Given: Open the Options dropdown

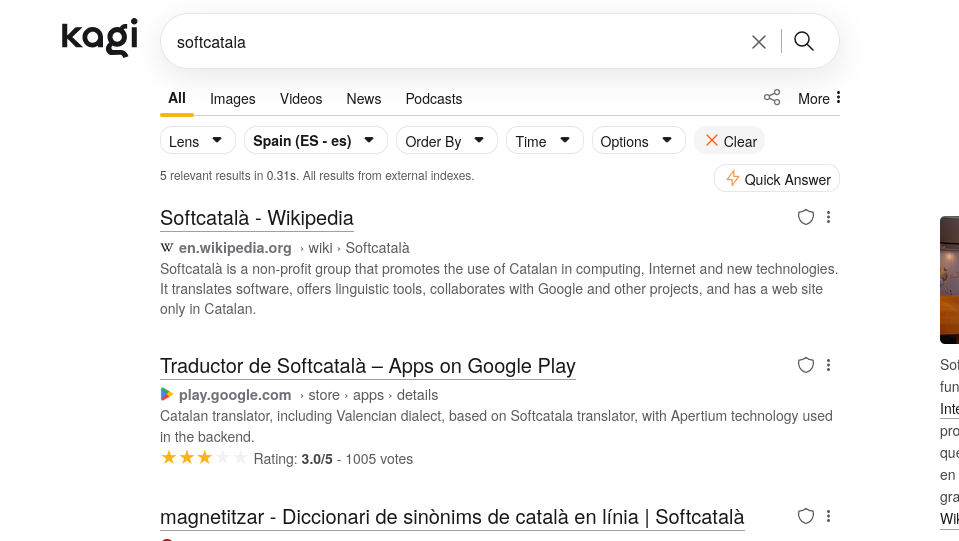Looking at the screenshot, I should click(x=638, y=141).
